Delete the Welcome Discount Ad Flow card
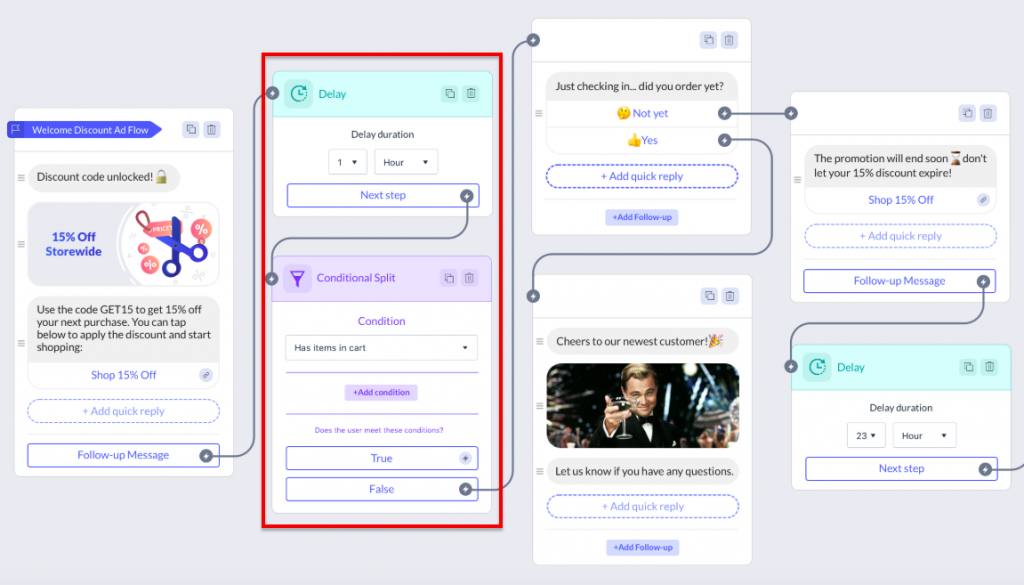1024x585 pixels. tap(212, 129)
